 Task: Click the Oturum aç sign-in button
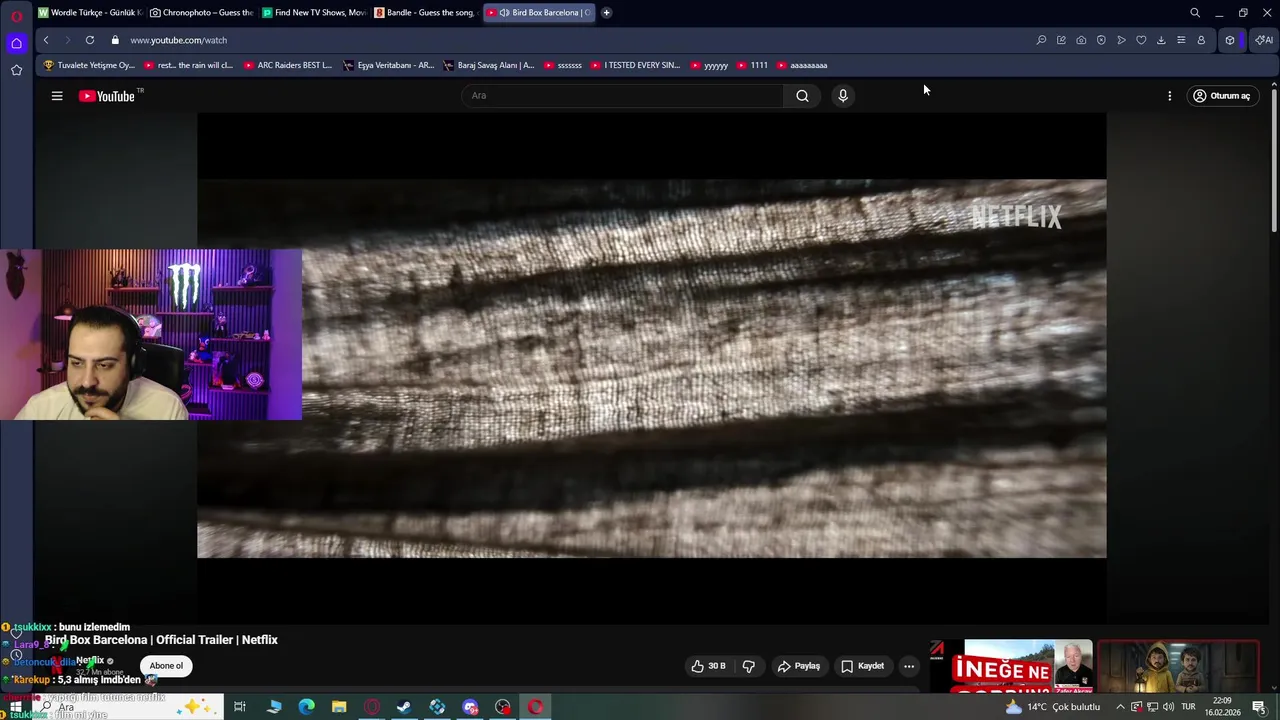pyautogui.click(x=1221, y=96)
